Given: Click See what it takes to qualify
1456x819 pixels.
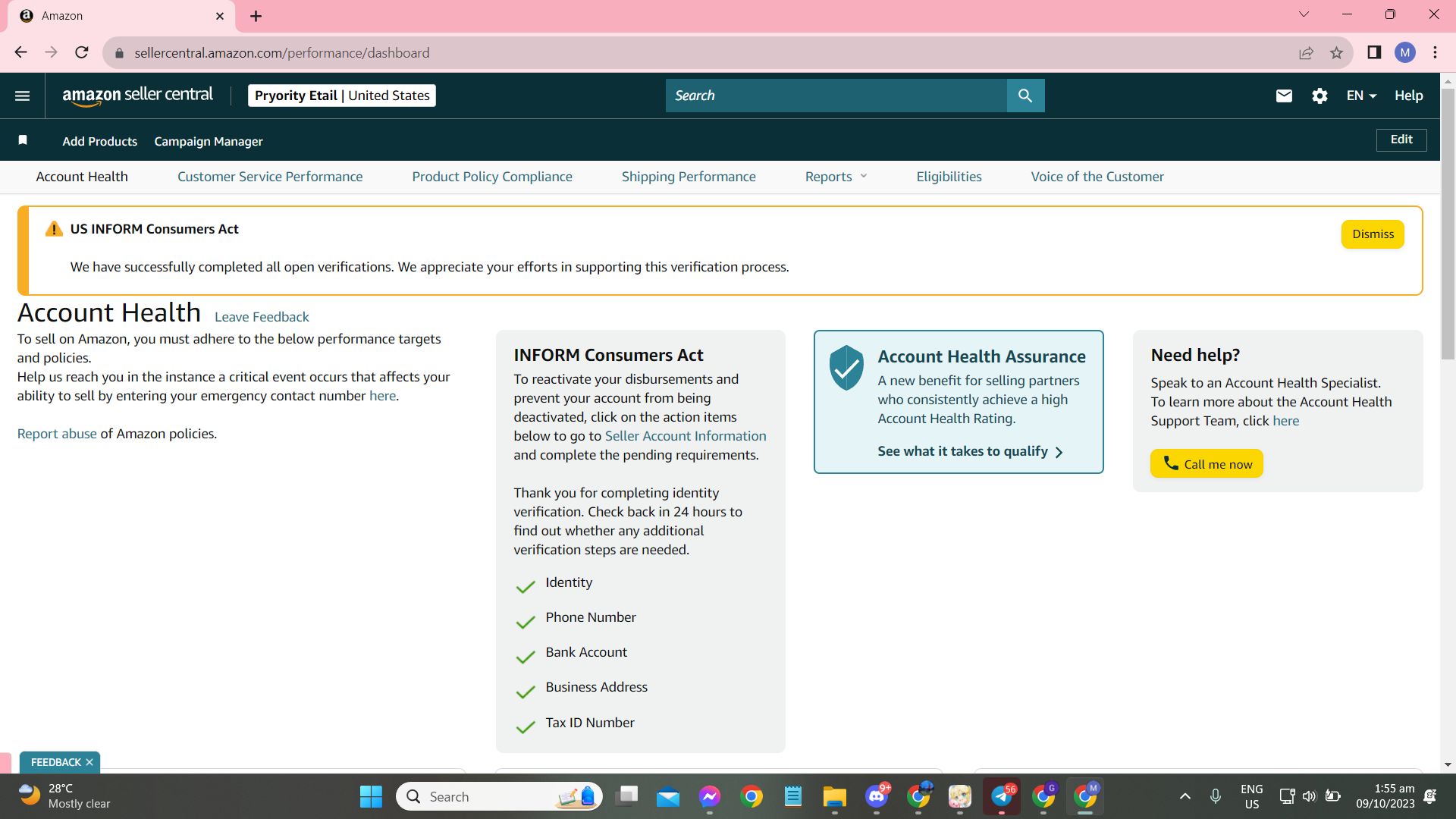Looking at the screenshot, I should coord(971,451).
